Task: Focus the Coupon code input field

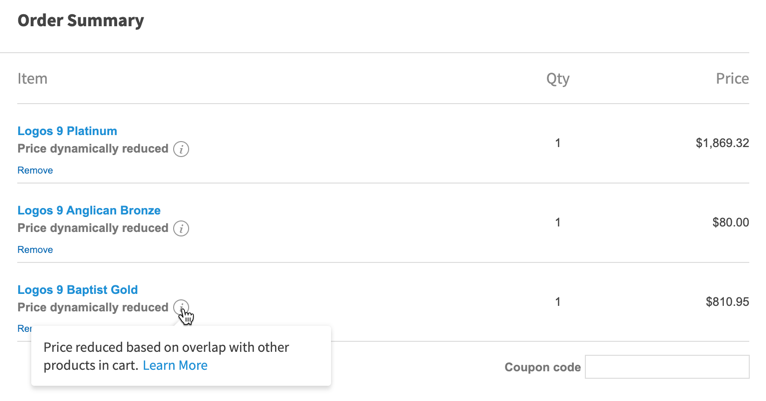Action: pyautogui.click(x=667, y=367)
